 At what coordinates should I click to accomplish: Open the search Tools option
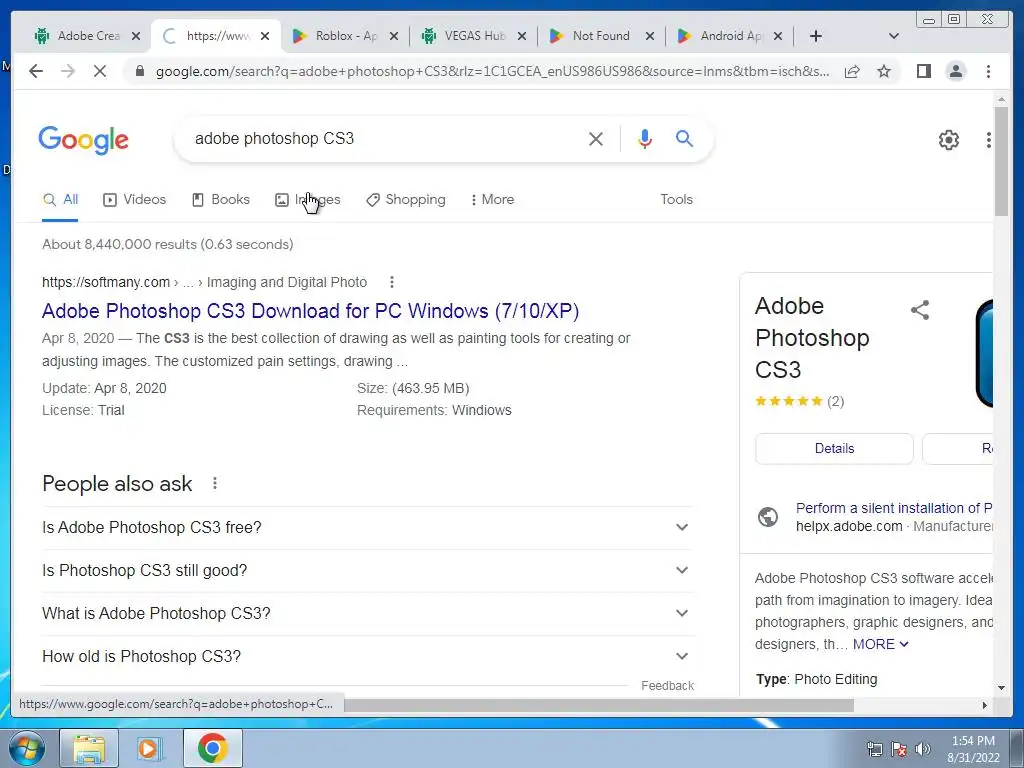tap(677, 200)
